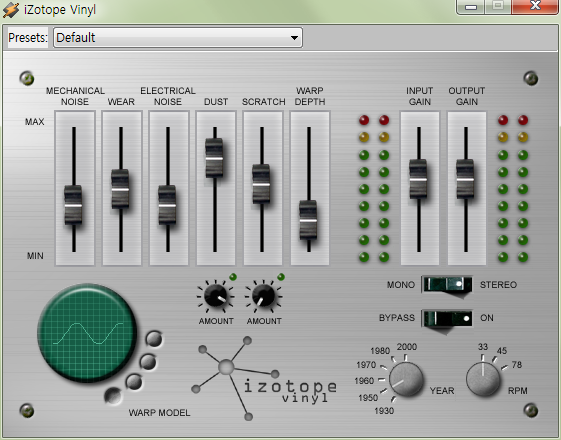Image resolution: width=561 pixels, height=440 pixels.
Task: Click the Dust slider handle
Action: [214, 158]
